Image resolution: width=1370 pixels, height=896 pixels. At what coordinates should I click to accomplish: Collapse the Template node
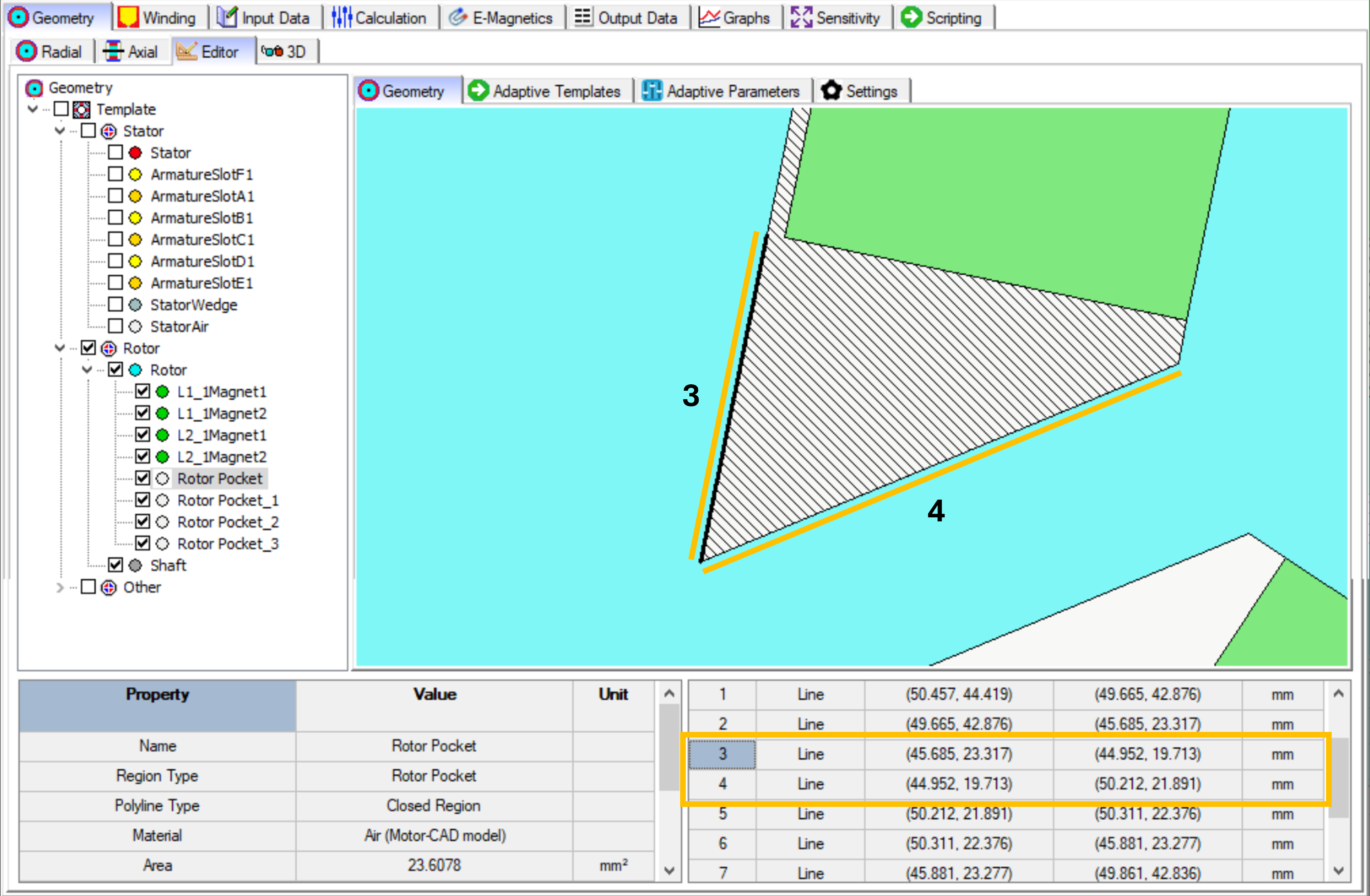[33, 109]
